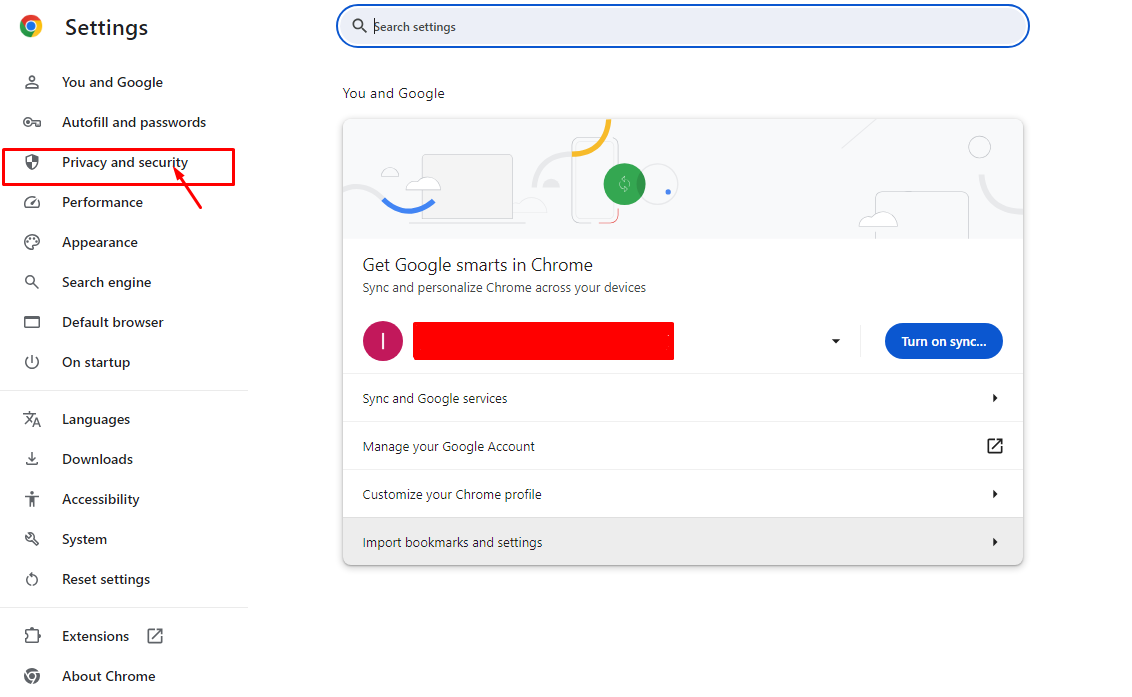Click the download arrow icon for Downloads
The height and width of the screenshot is (697, 1132).
[32, 459]
